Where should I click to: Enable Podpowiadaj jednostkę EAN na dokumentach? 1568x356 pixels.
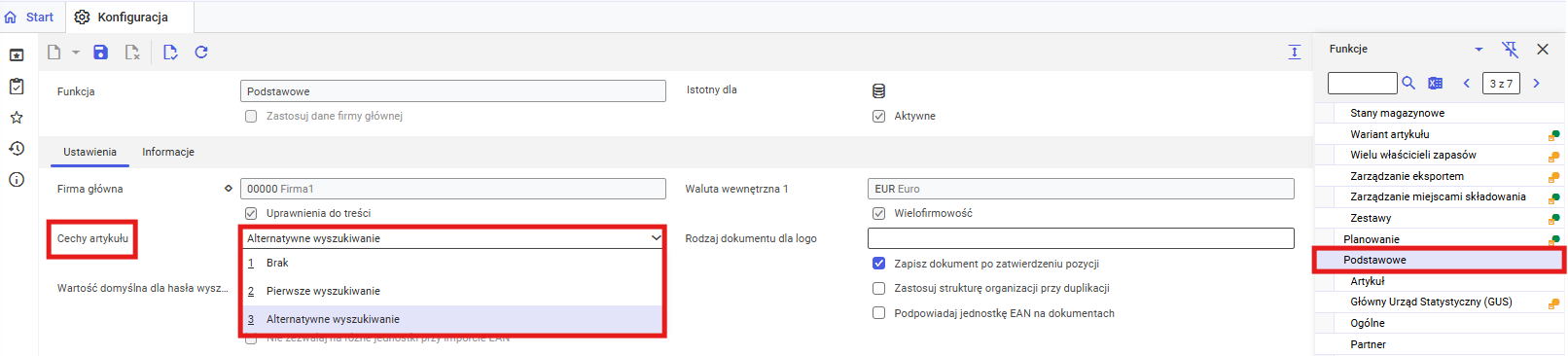pos(879,313)
